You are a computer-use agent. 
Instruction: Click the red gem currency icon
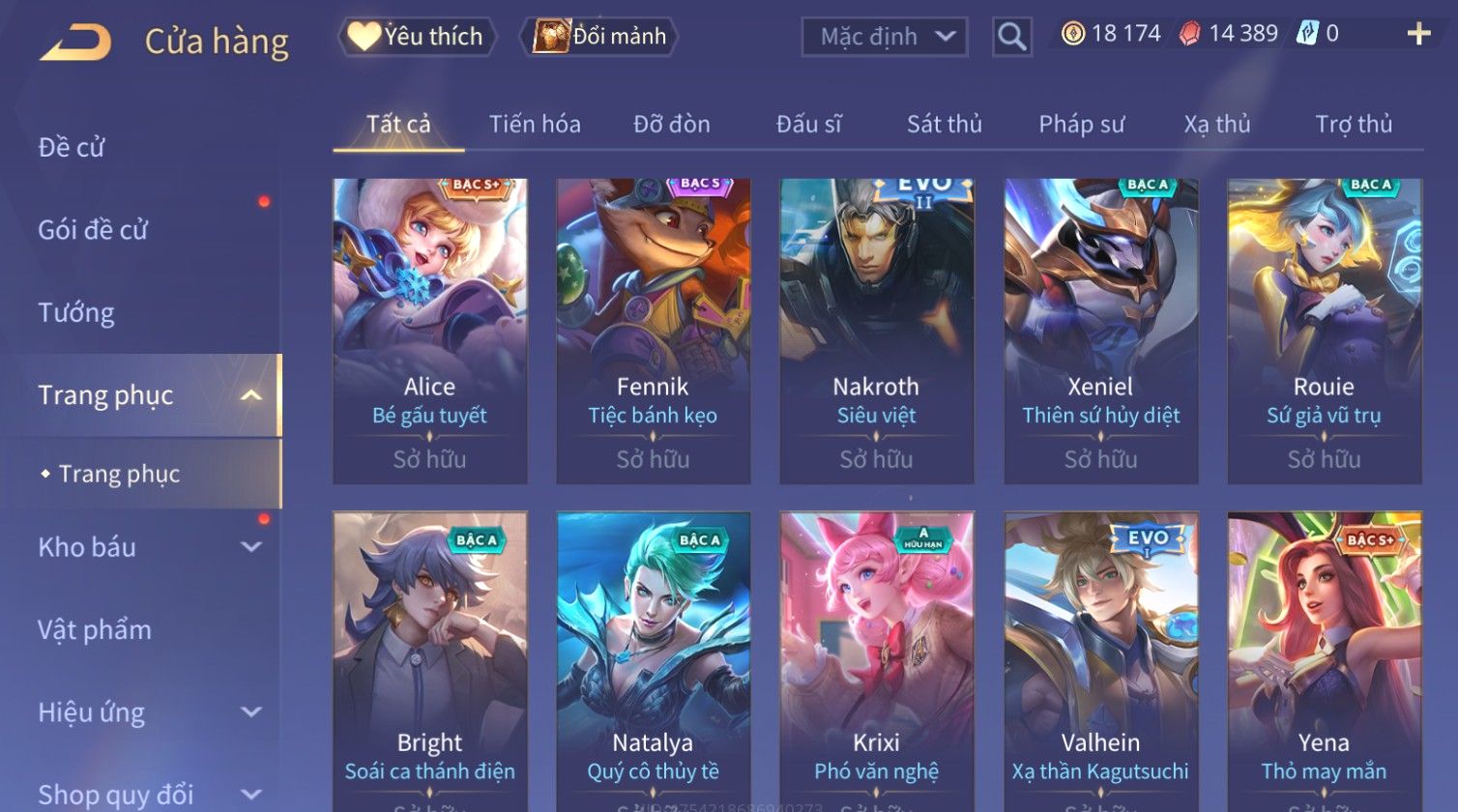1190,34
